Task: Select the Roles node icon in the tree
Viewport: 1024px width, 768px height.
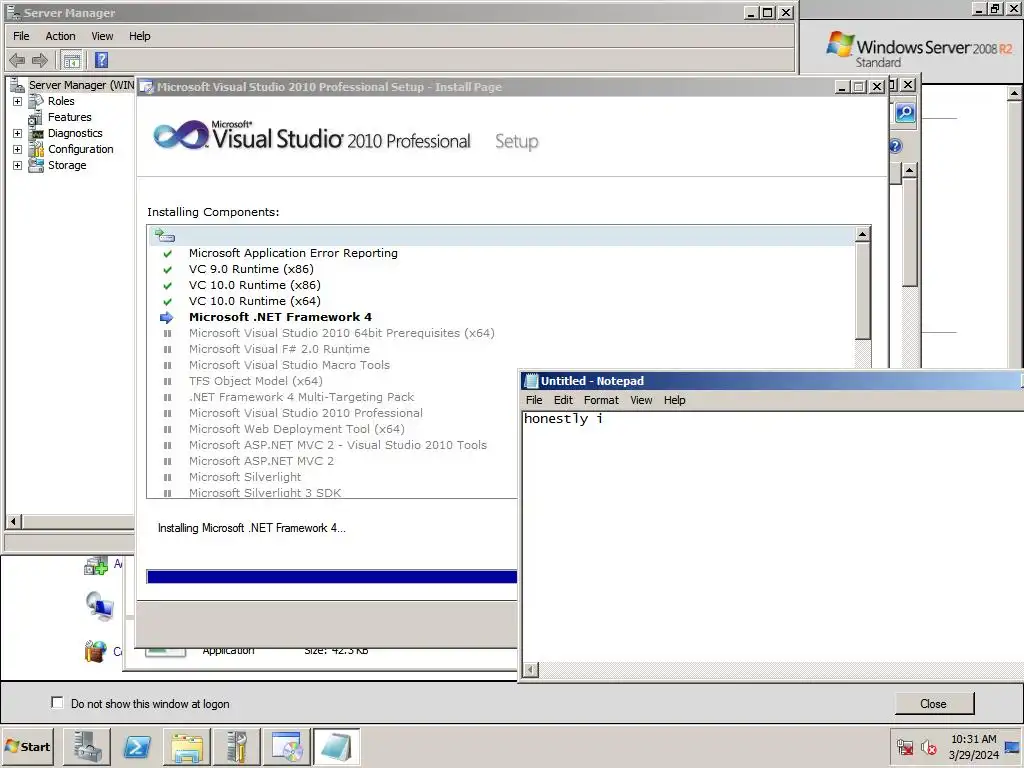Action: (36, 101)
